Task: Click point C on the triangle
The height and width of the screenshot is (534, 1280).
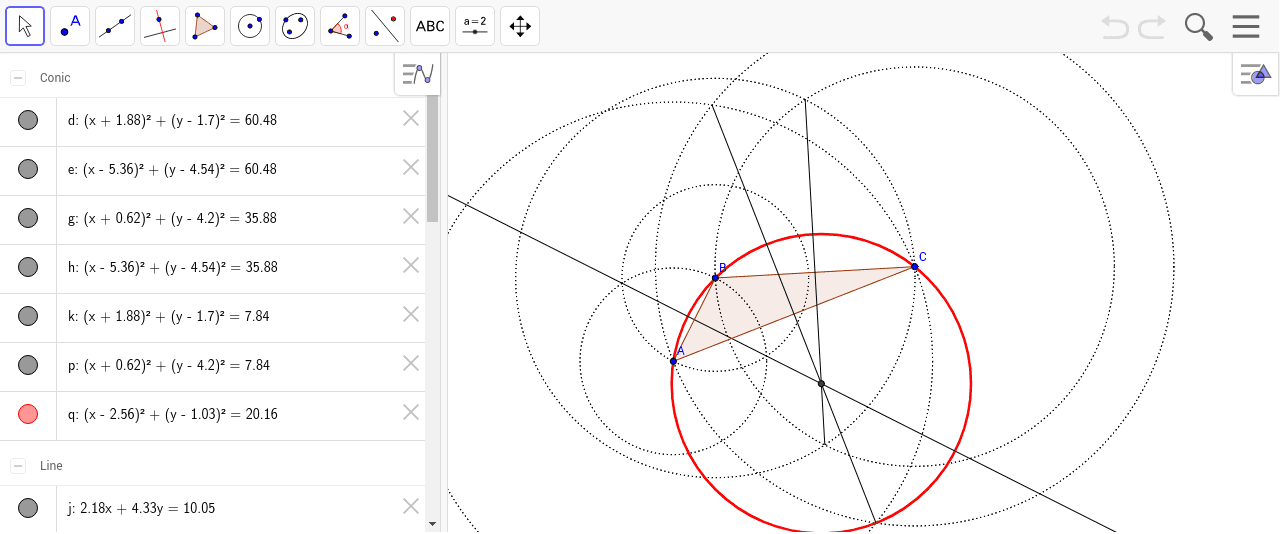Action: (914, 266)
